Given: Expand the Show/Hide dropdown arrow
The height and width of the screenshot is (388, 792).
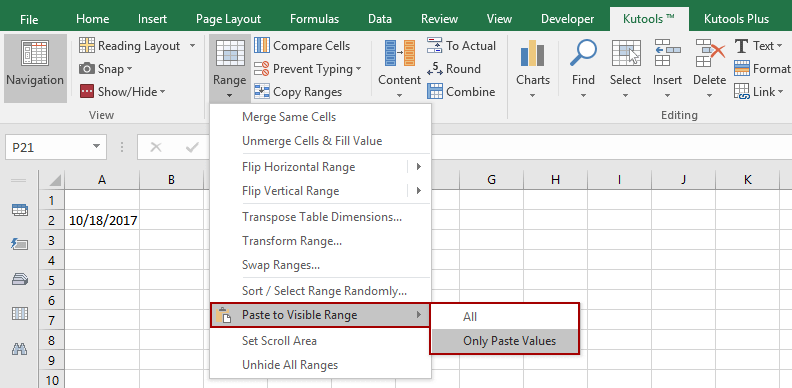Looking at the screenshot, I should click(x=163, y=92).
